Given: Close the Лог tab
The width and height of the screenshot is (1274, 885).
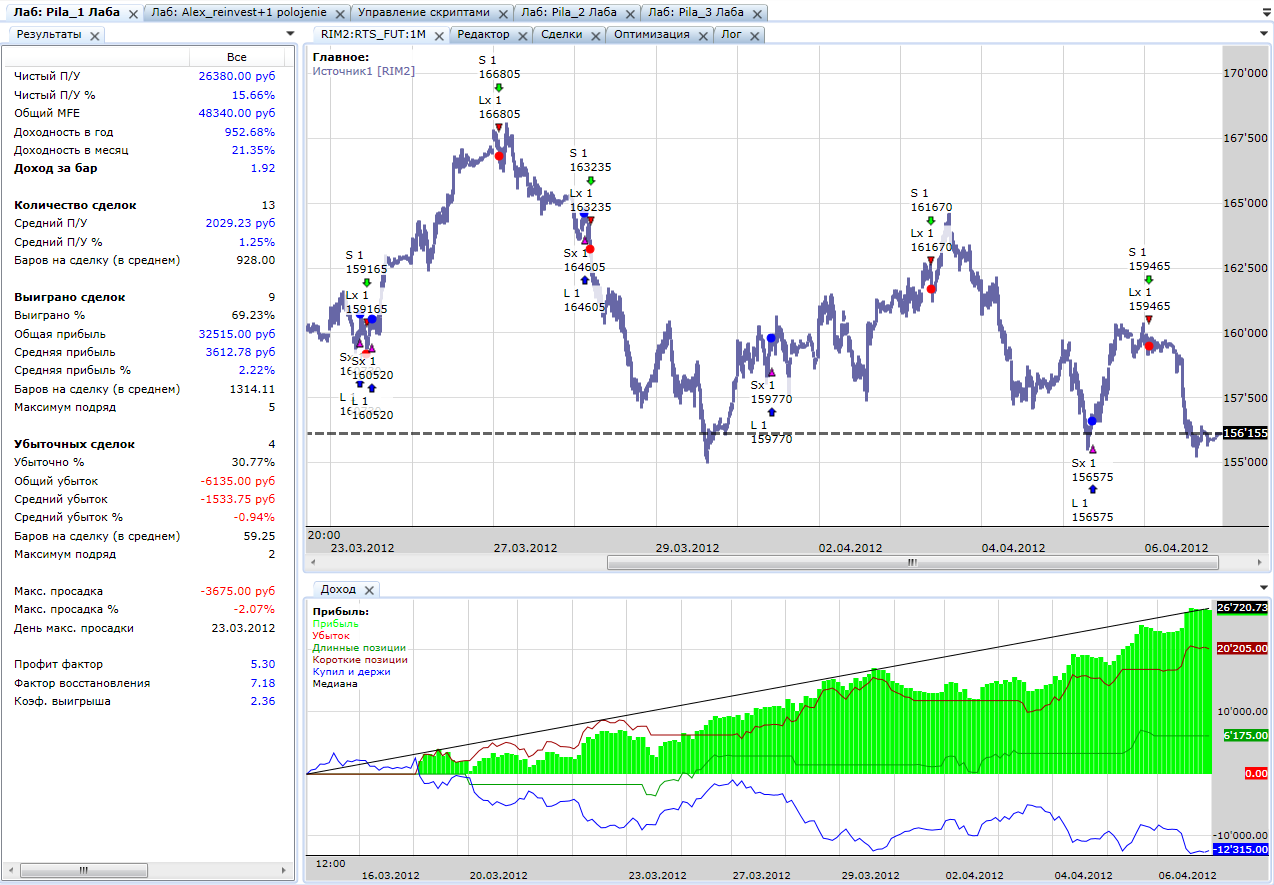Looking at the screenshot, I should pyautogui.click(x=754, y=35).
